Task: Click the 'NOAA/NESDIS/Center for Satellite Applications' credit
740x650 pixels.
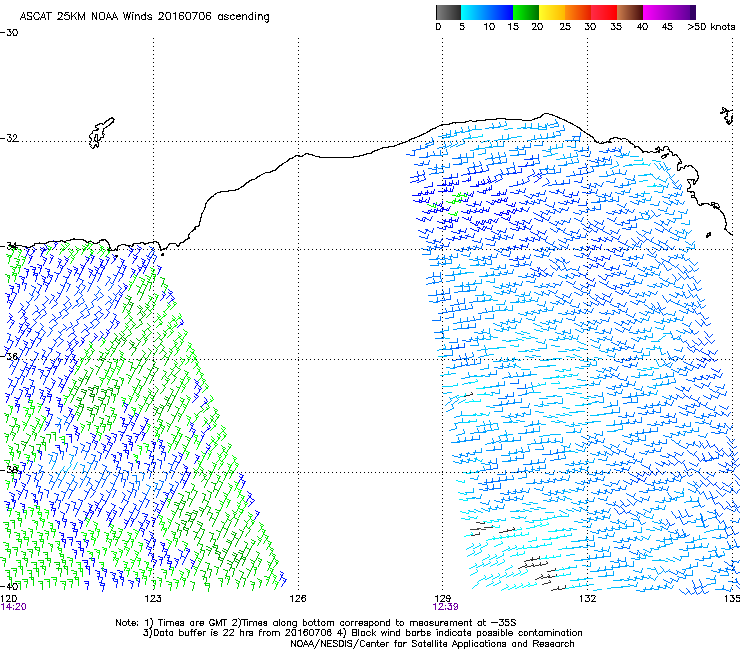Action: [432, 644]
